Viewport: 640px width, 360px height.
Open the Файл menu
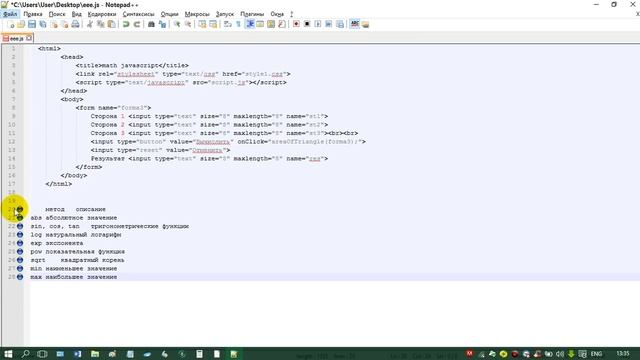10,14
